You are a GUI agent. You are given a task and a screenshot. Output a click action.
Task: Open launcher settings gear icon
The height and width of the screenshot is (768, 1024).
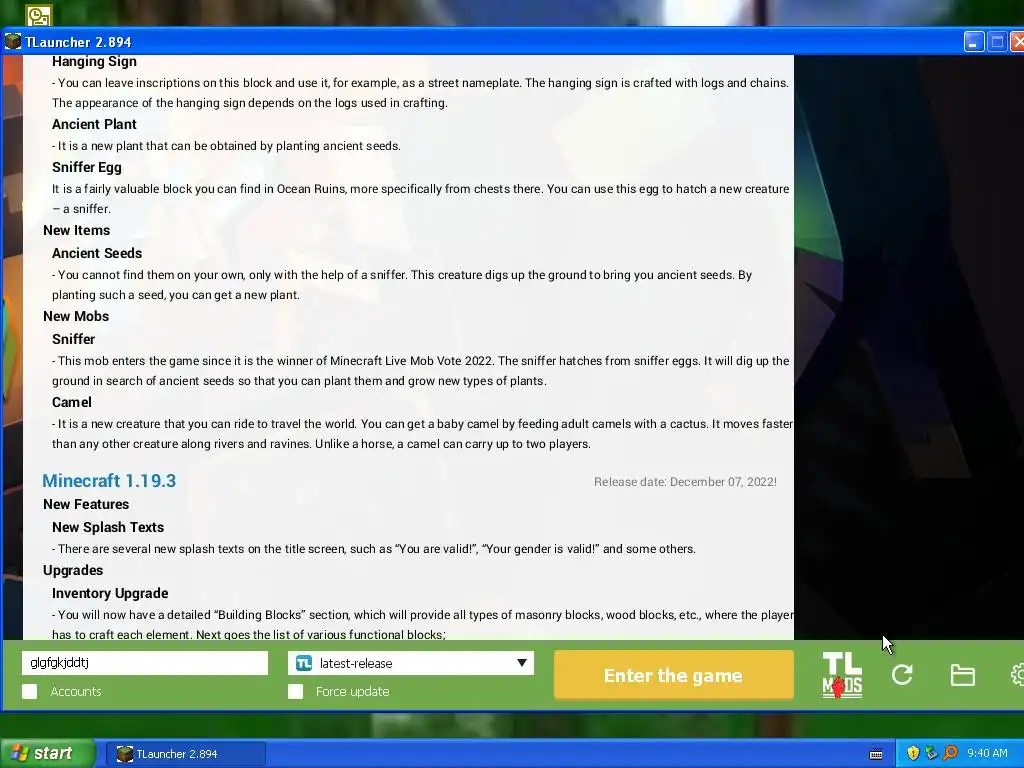1017,675
